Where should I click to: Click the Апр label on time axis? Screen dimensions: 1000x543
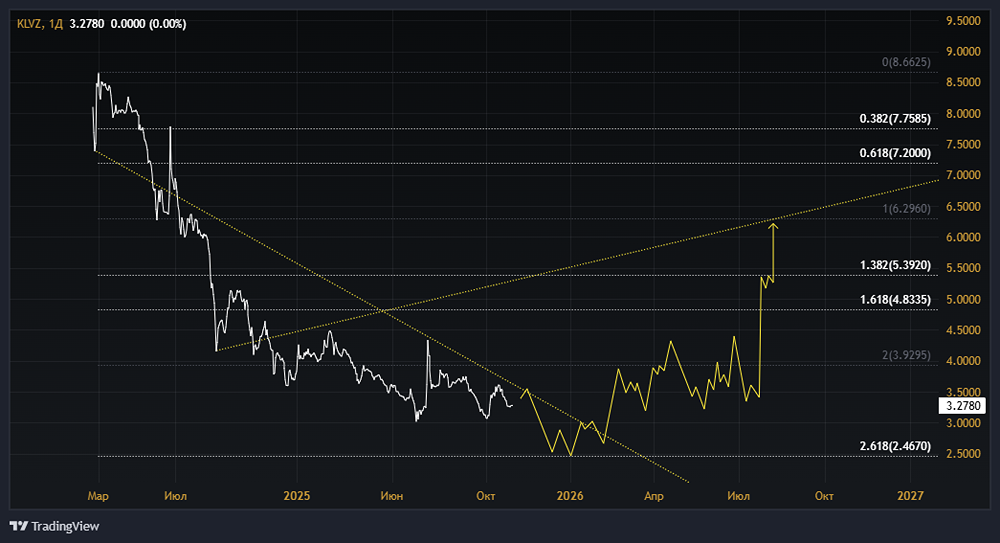tap(653, 495)
